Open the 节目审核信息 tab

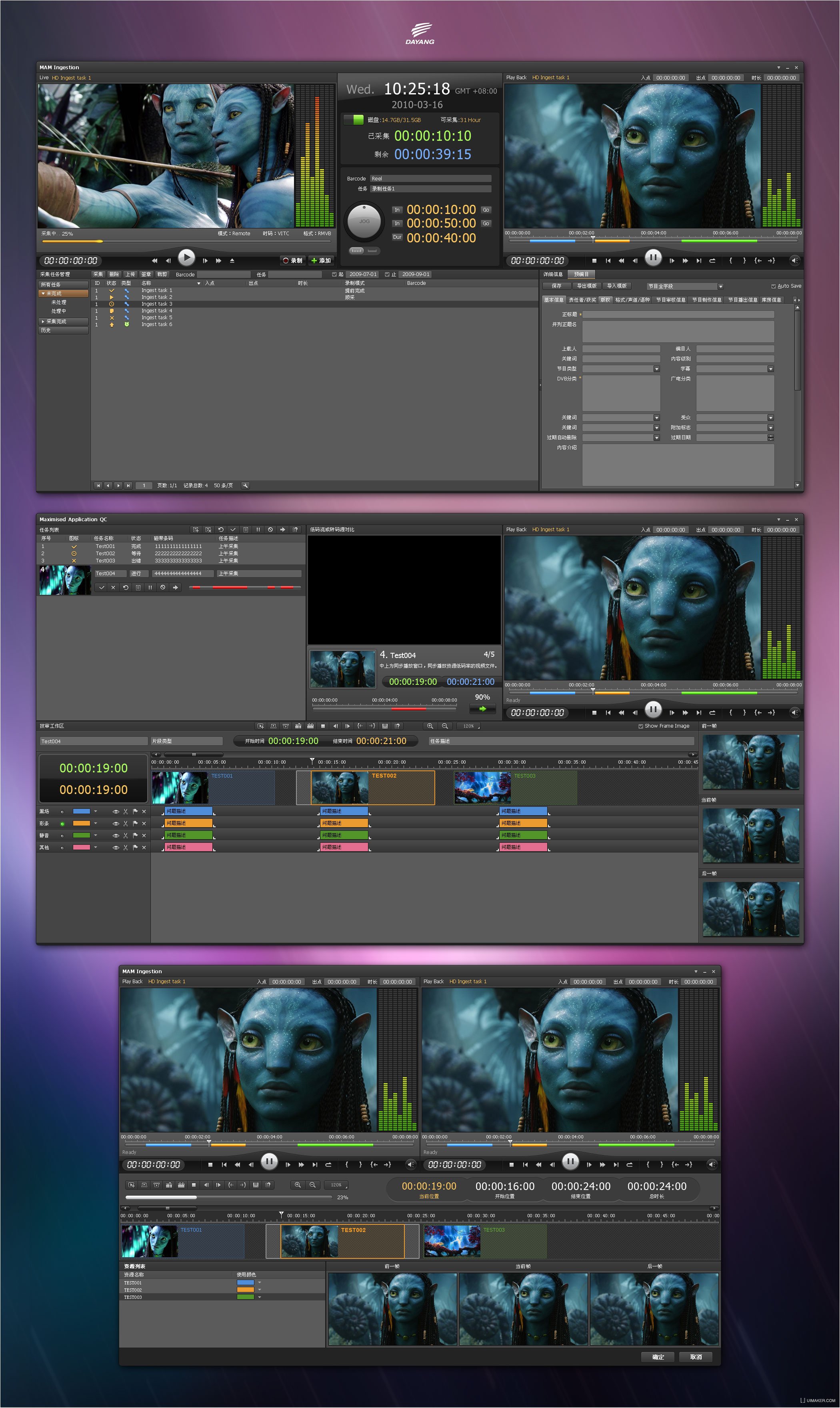[671, 300]
